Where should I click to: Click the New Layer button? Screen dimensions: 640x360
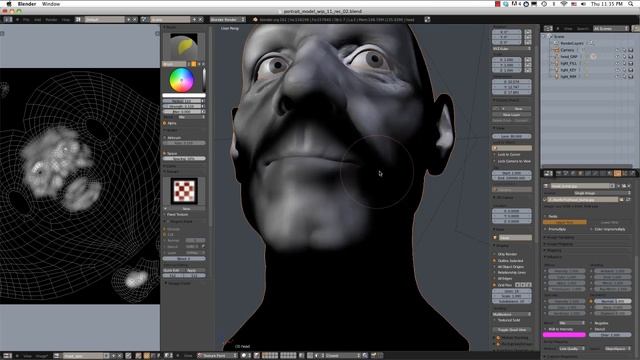(x=512, y=115)
